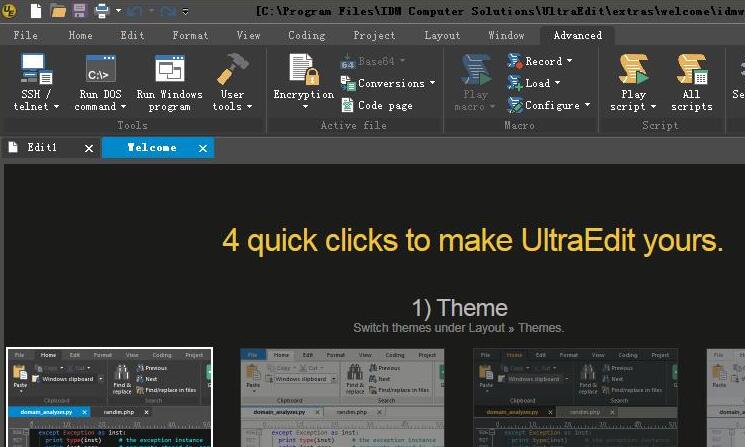Switch to the Coding ribbon tab
The height and width of the screenshot is (447, 745).
click(x=307, y=35)
